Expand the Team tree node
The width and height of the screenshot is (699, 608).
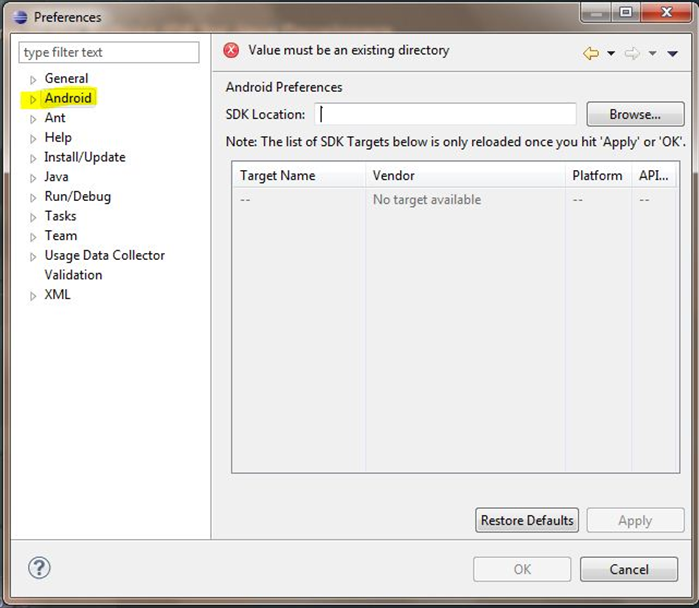[x=33, y=237]
